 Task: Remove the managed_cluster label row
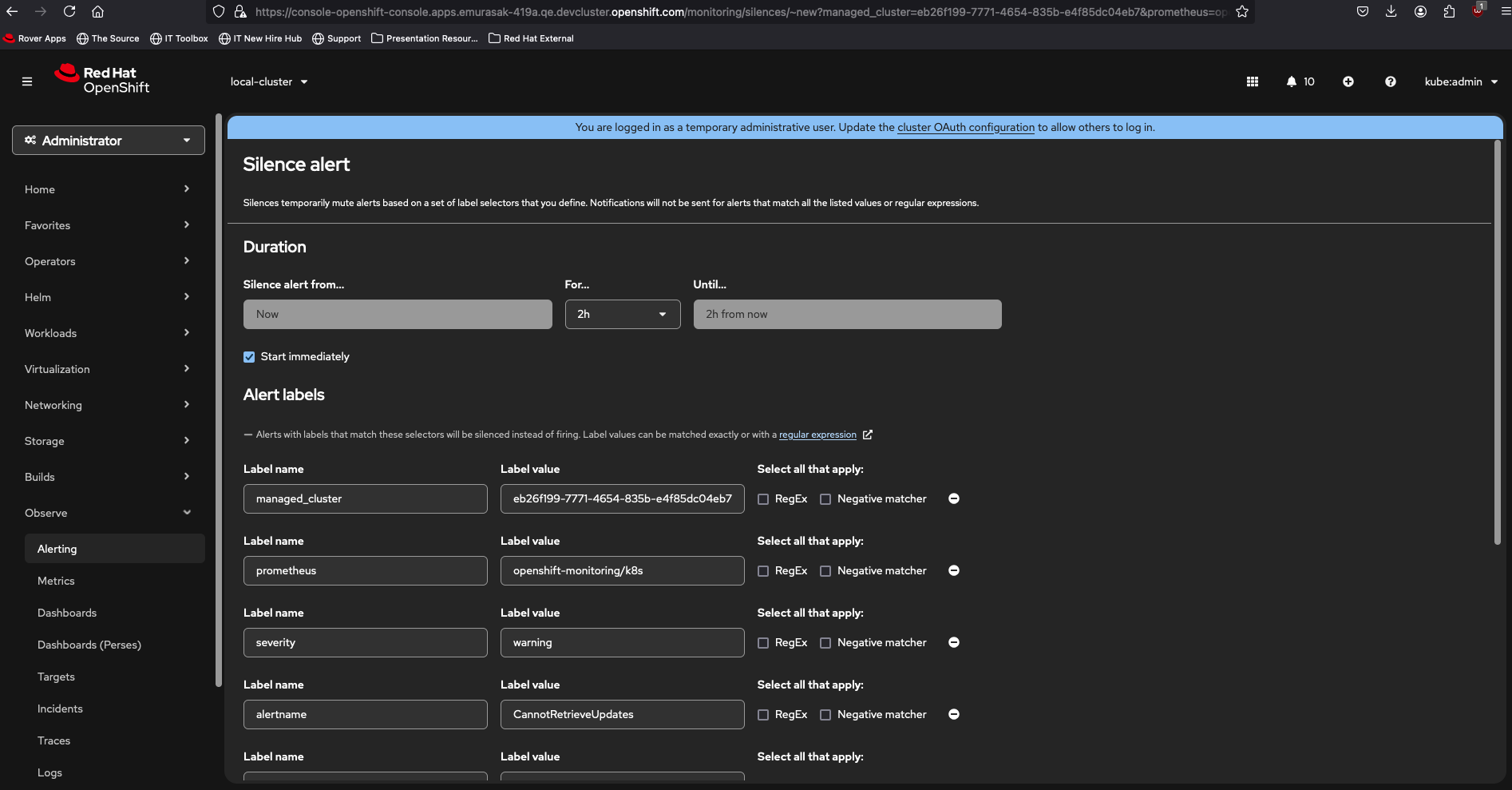coord(953,498)
